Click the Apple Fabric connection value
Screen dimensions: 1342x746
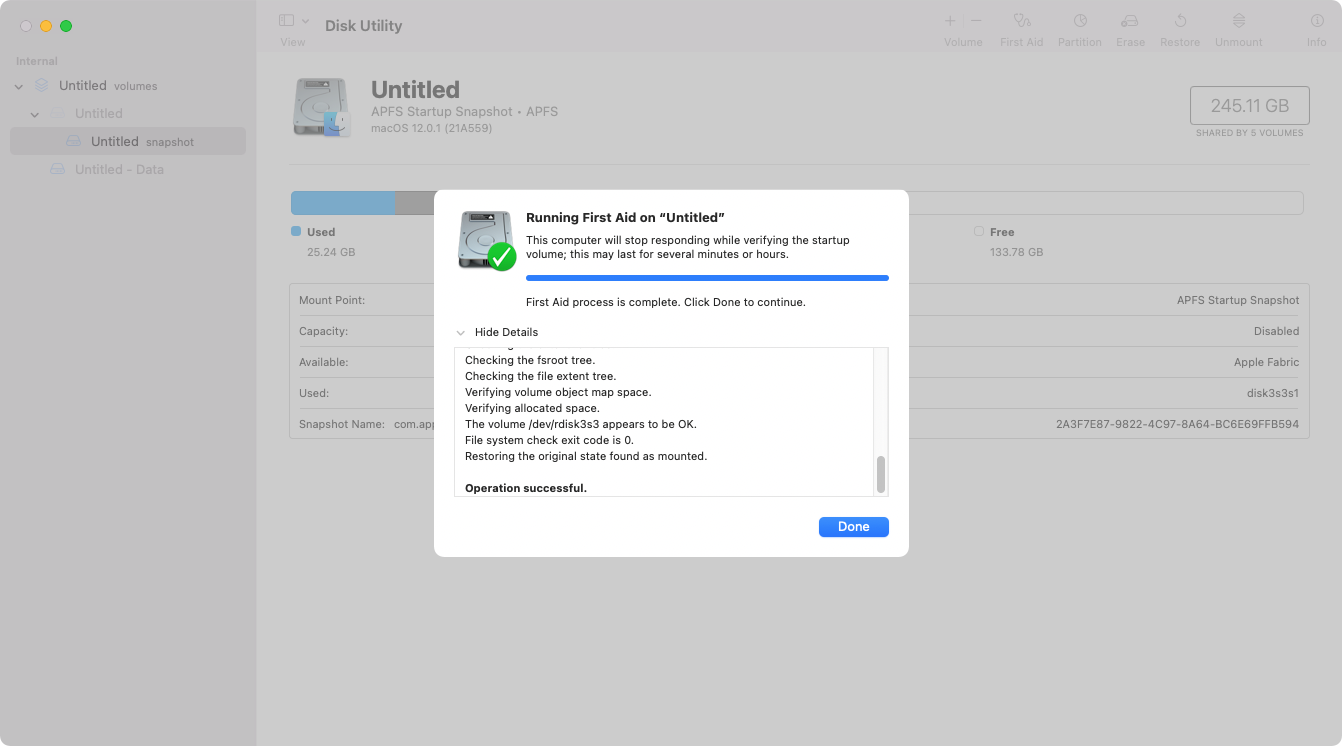pos(1266,362)
